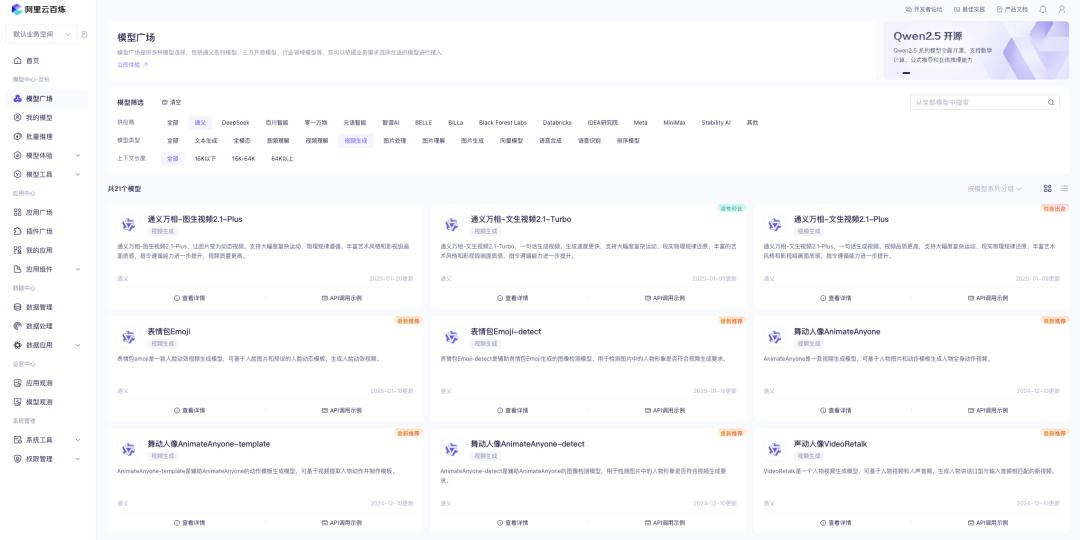
Task: Select Meta provider filter
Action: [x=641, y=123]
